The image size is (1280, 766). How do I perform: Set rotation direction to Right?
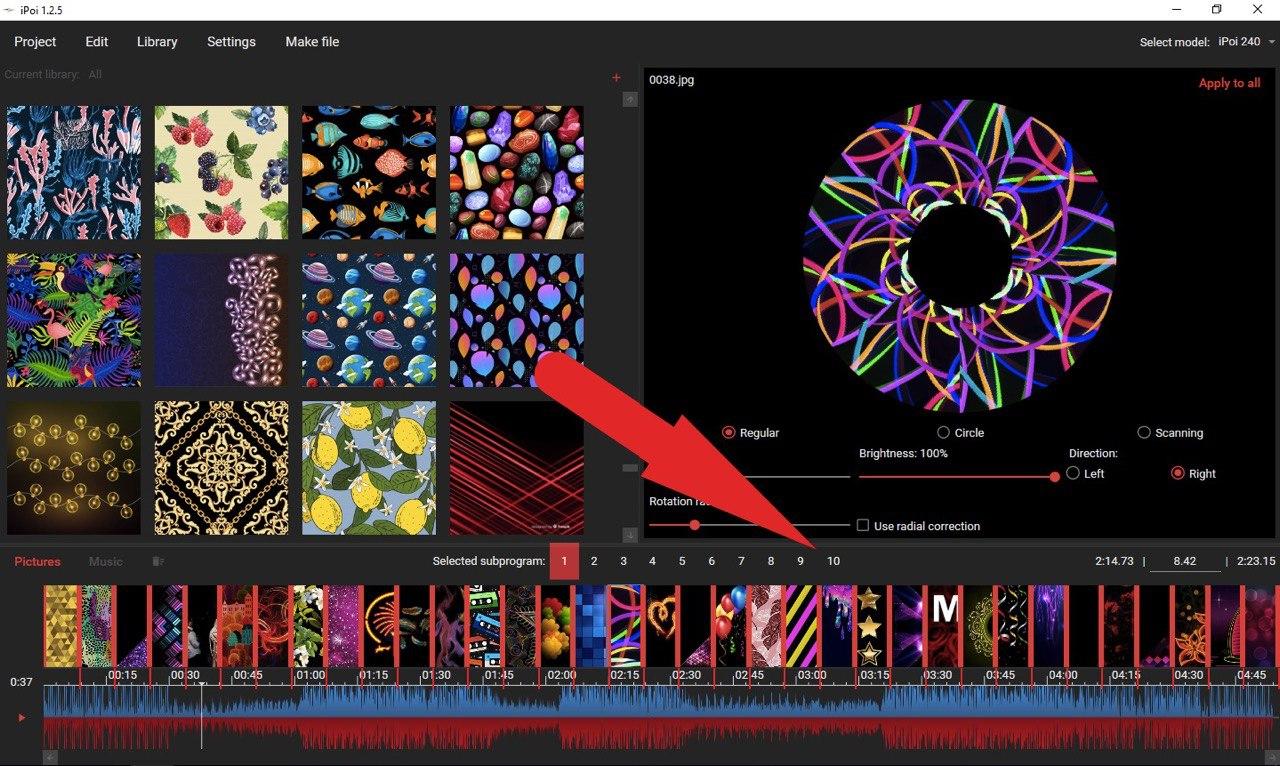pyautogui.click(x=1194, y=474)
